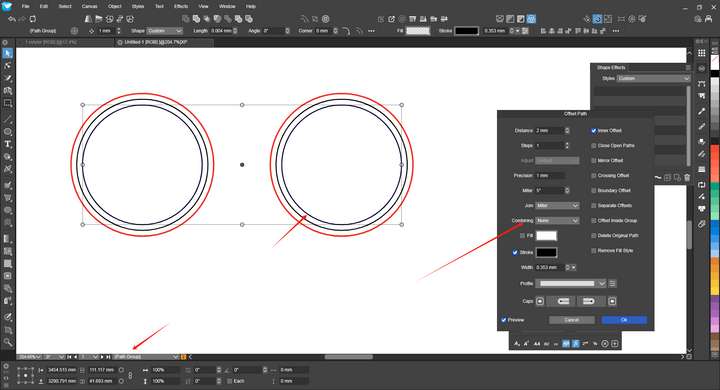Screen dimensions: 720x390
Task: Click the black Stroke color swatch in dialog
Action: (546, 252)
